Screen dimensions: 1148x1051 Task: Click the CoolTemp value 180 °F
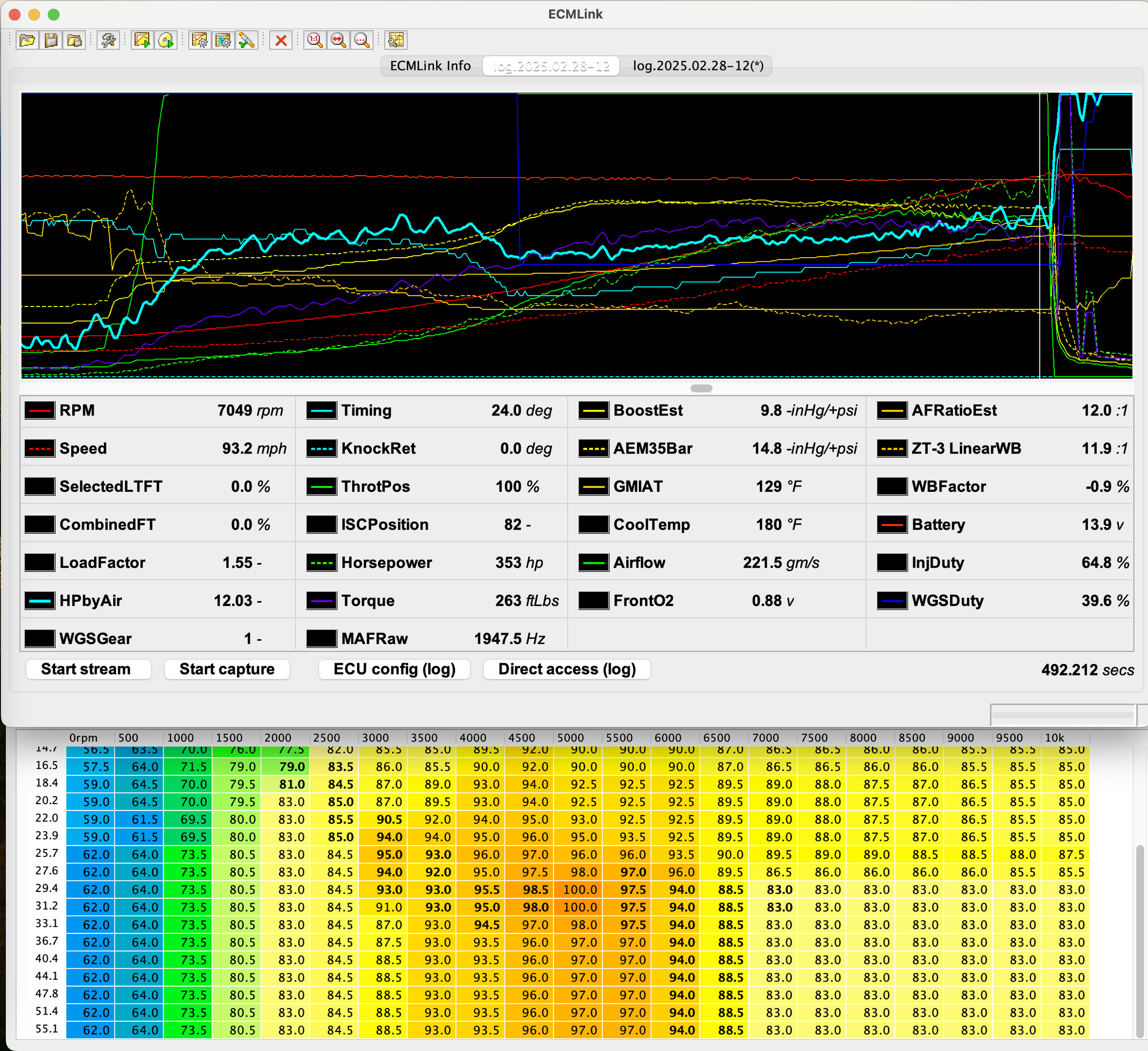pos(779,525)
